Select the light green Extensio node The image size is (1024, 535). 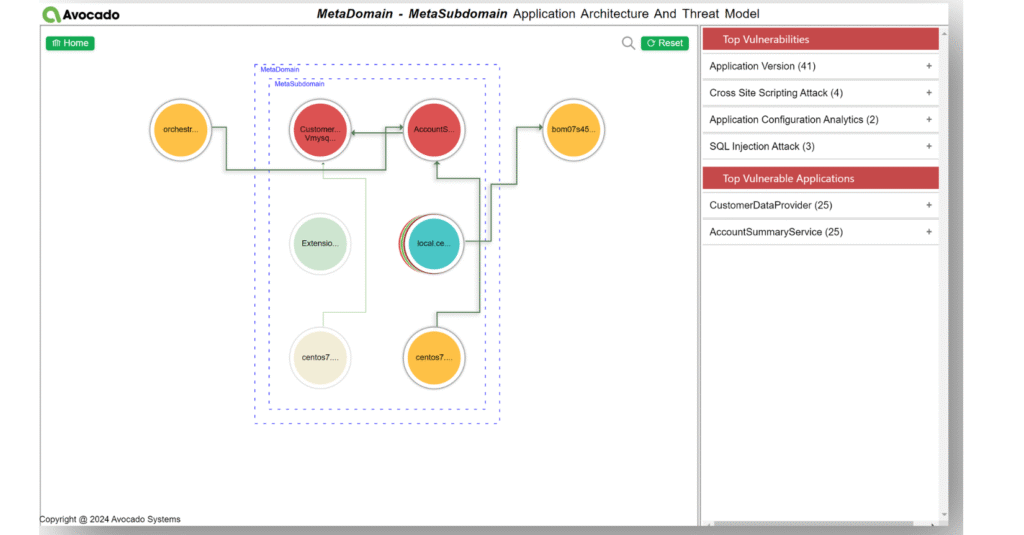click(320, 243)
